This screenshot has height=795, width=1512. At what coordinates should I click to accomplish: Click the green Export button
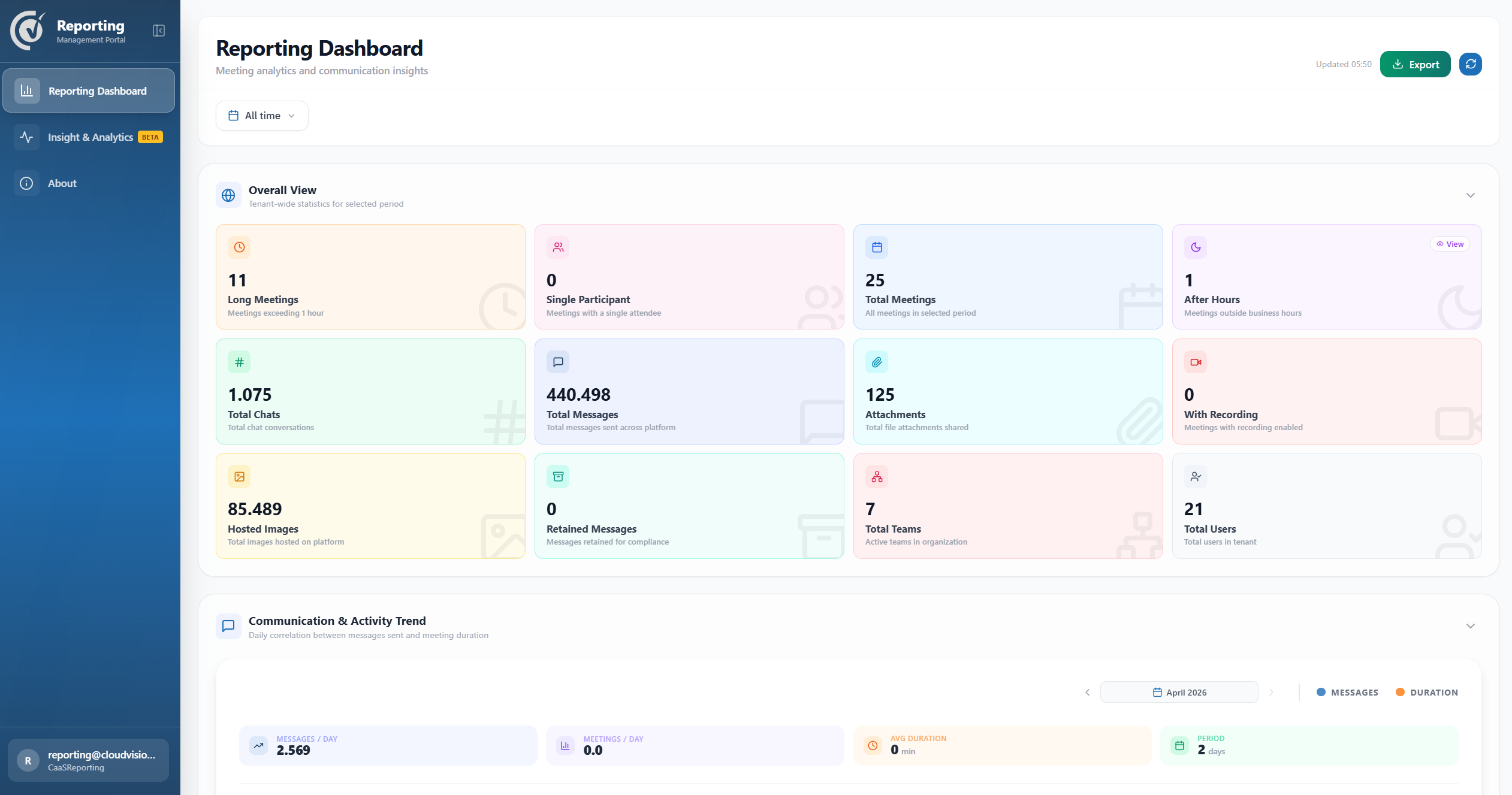tap(1415, 64)
